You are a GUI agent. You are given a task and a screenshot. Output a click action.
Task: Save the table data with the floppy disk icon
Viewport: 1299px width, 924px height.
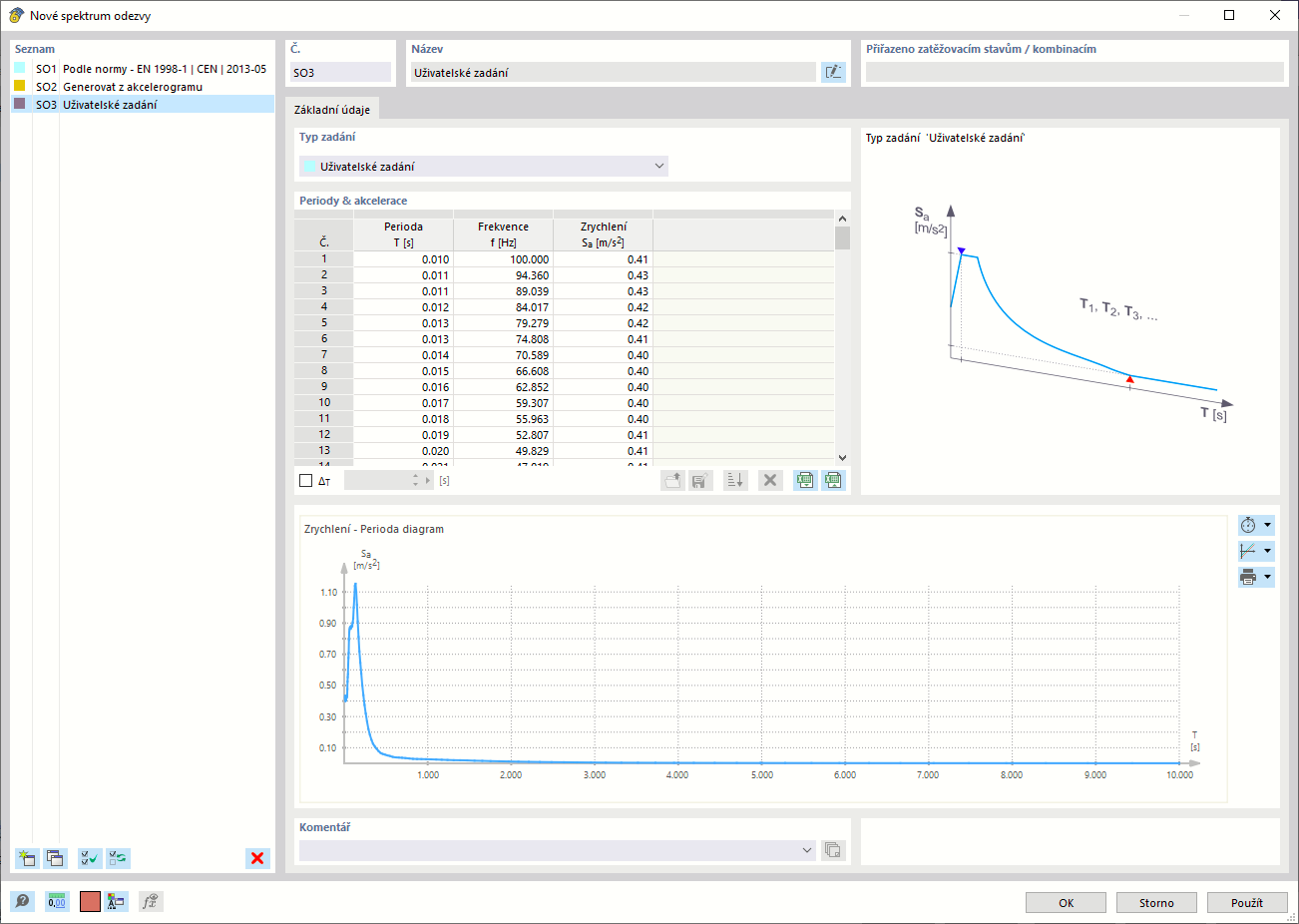[x=700, y=480]
